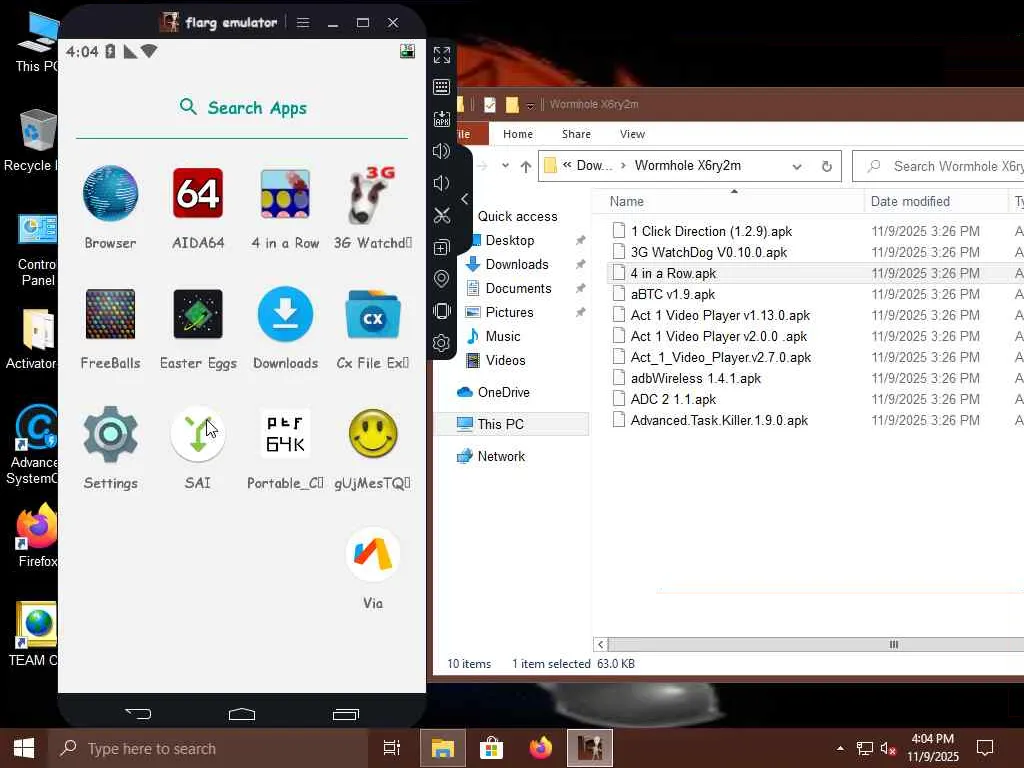Click the Search Wormhole search box
1024x768 pixels.
pos(940,167)
